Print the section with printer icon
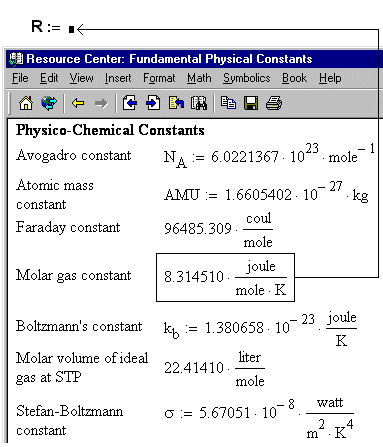383x447 pixels. coord(274,103)
